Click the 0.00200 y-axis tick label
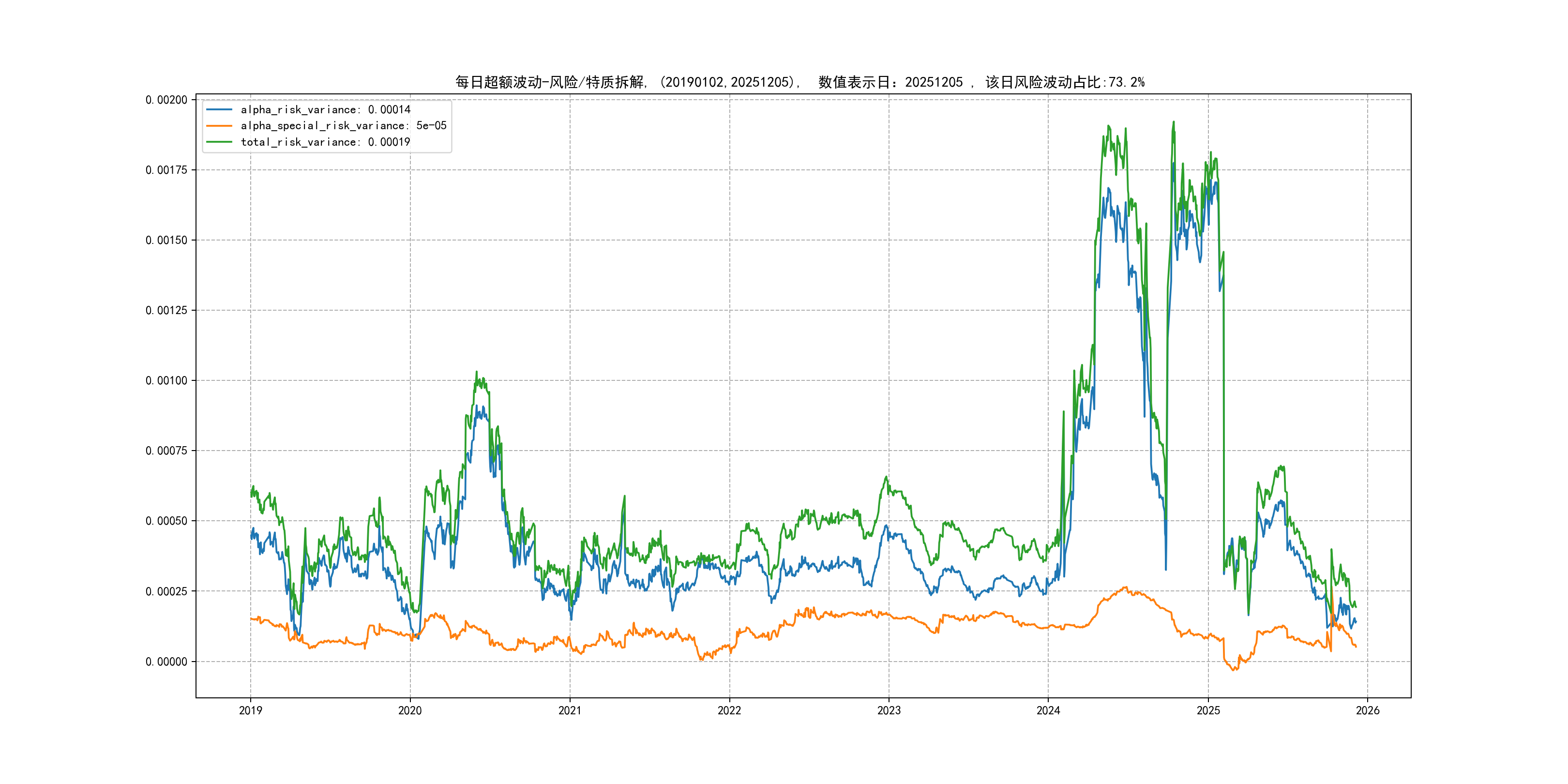The height and width of the screenshot is (784, 1568). tap(166, 100)
